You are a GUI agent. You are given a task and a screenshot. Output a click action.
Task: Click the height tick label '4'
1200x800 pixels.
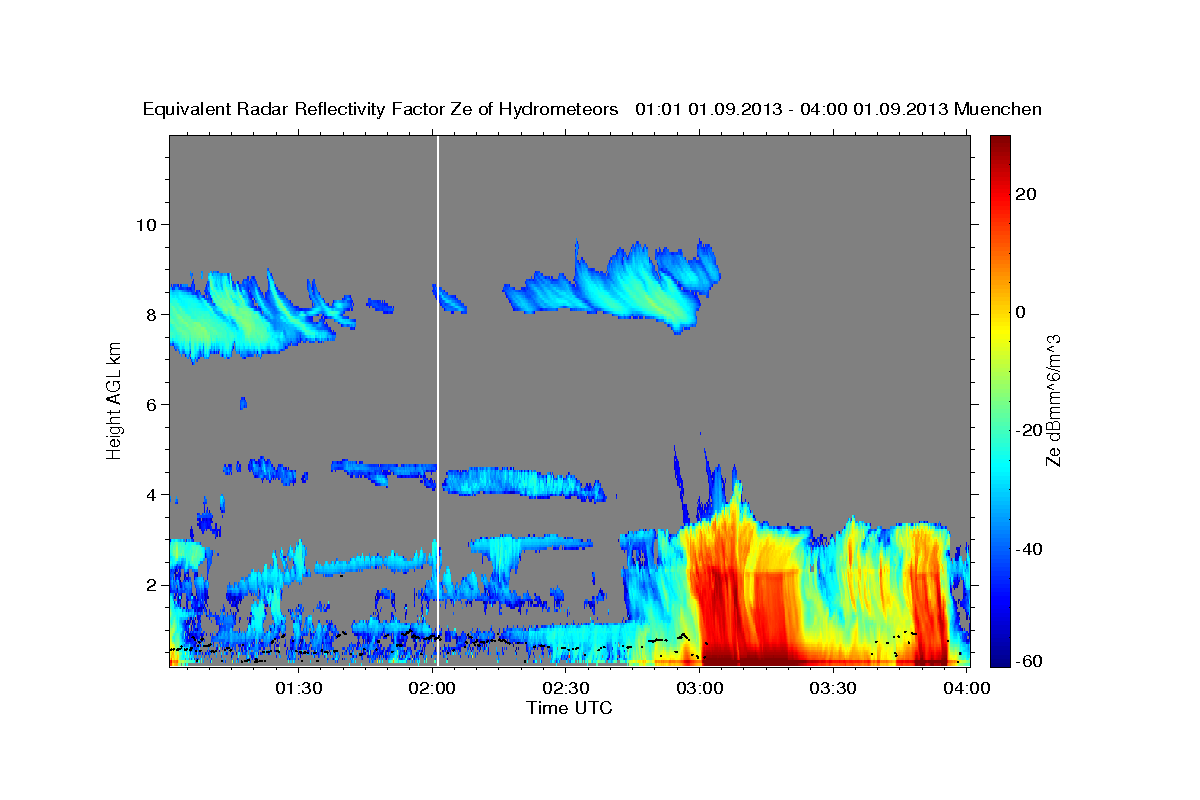click(150, 494)
